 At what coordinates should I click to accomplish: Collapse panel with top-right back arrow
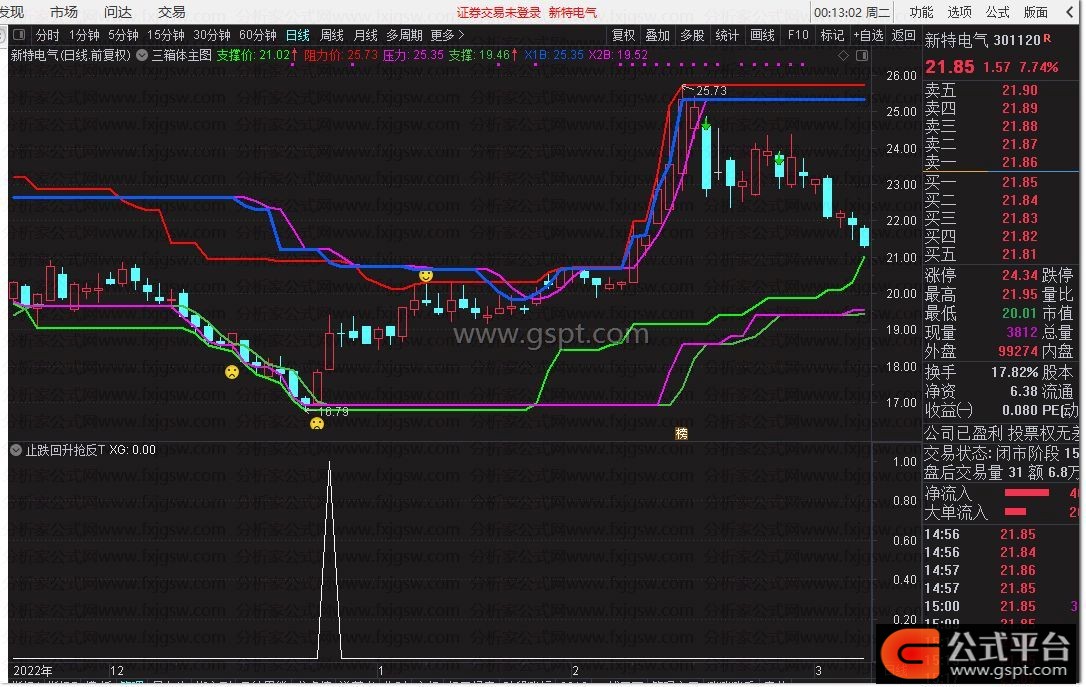tap(1069, 12)
